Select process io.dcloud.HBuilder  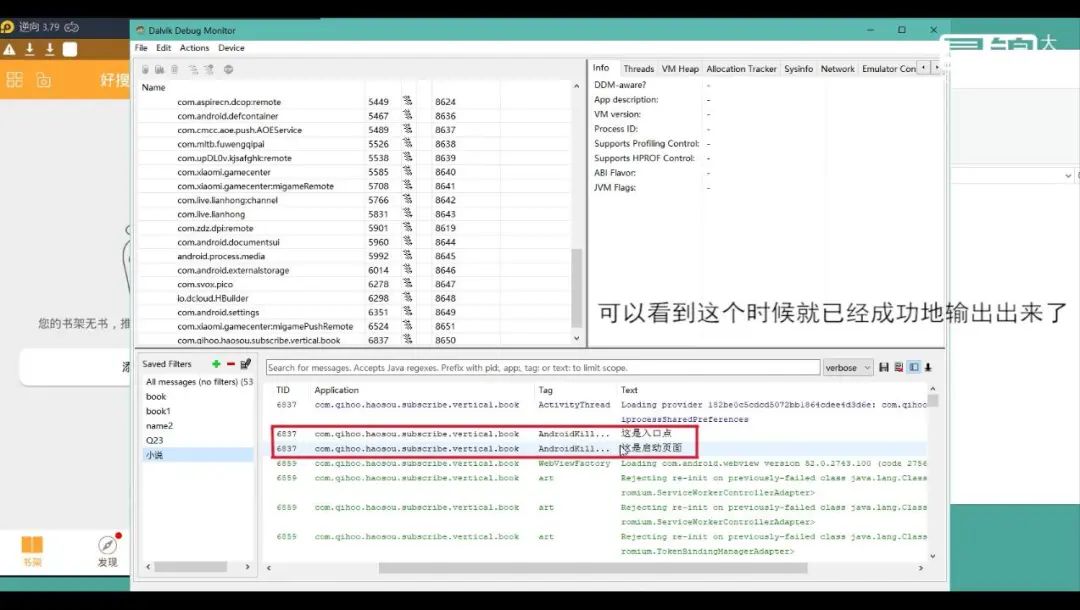click(355, 298)
